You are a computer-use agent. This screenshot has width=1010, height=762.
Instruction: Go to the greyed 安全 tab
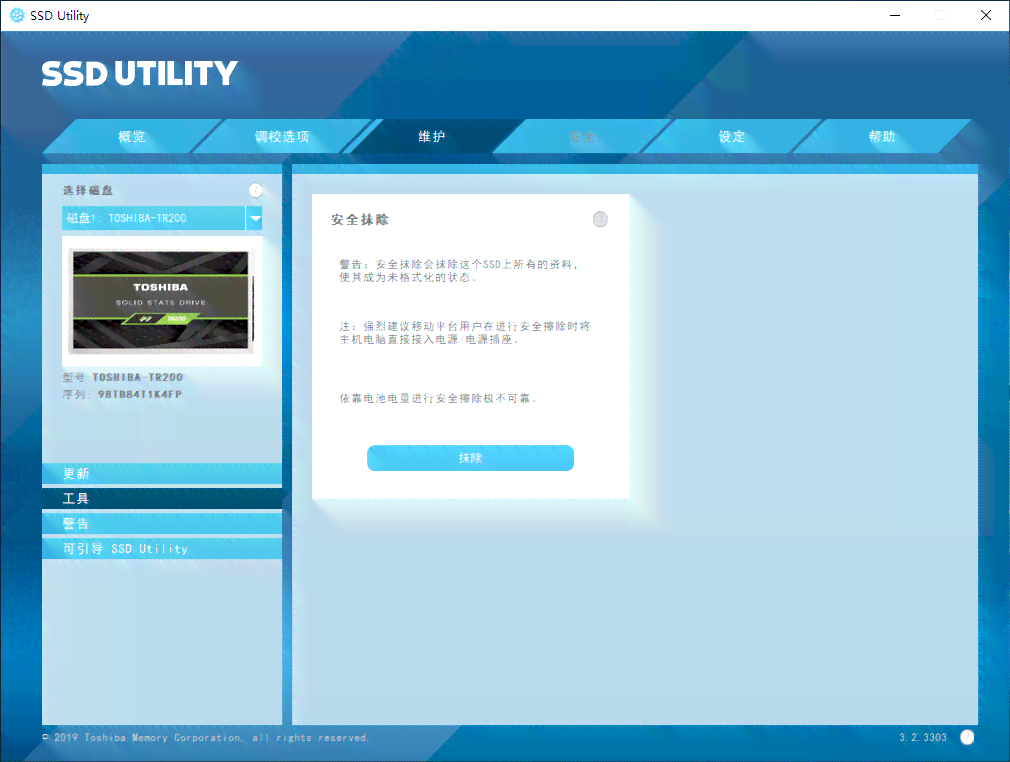582,137
